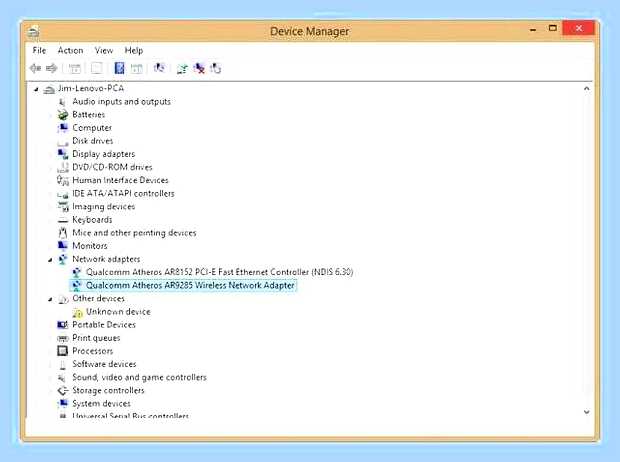Image resolution: width=620 pixels, height=462 pixels.
Task: Minimize the Device Manager window
Action: click(x=533, y=29)
